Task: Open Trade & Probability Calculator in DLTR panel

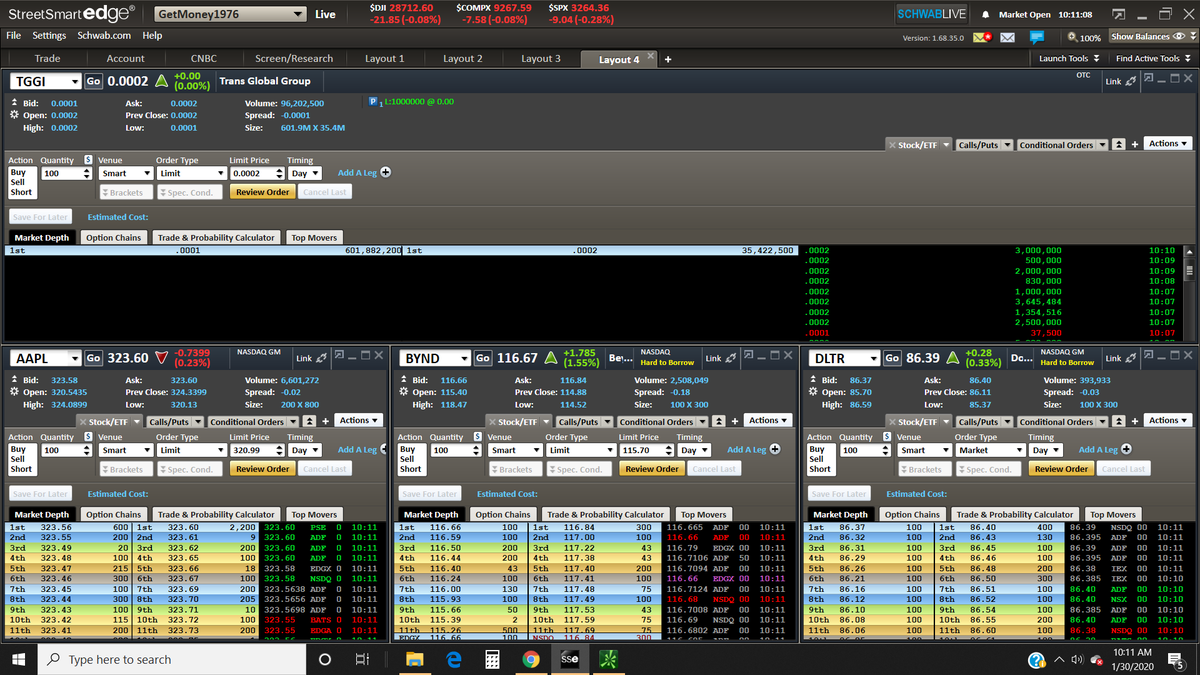Action: point(1015,514)
